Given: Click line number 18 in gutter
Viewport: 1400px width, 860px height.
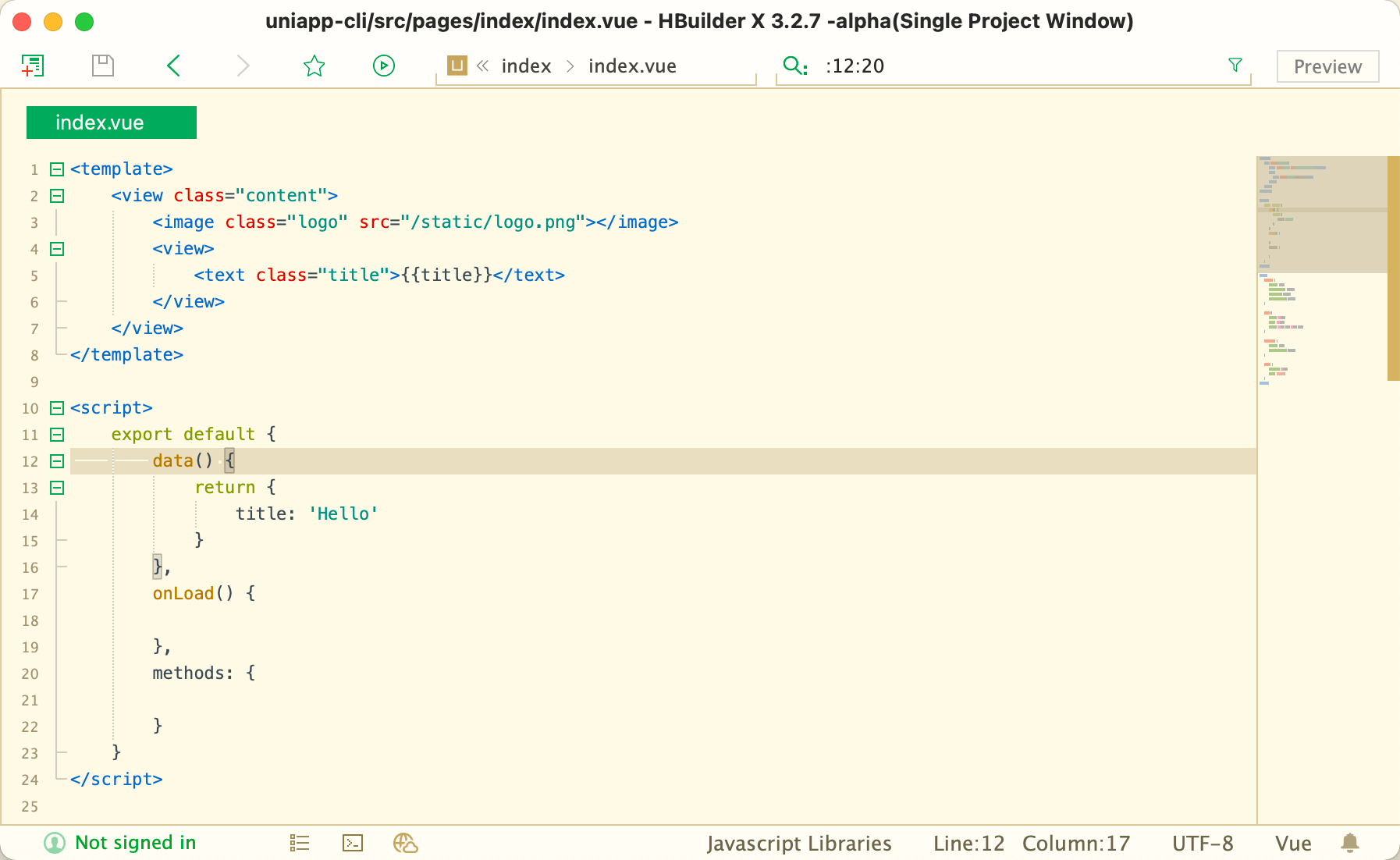Looking at the screenshot, I should 30,620.
